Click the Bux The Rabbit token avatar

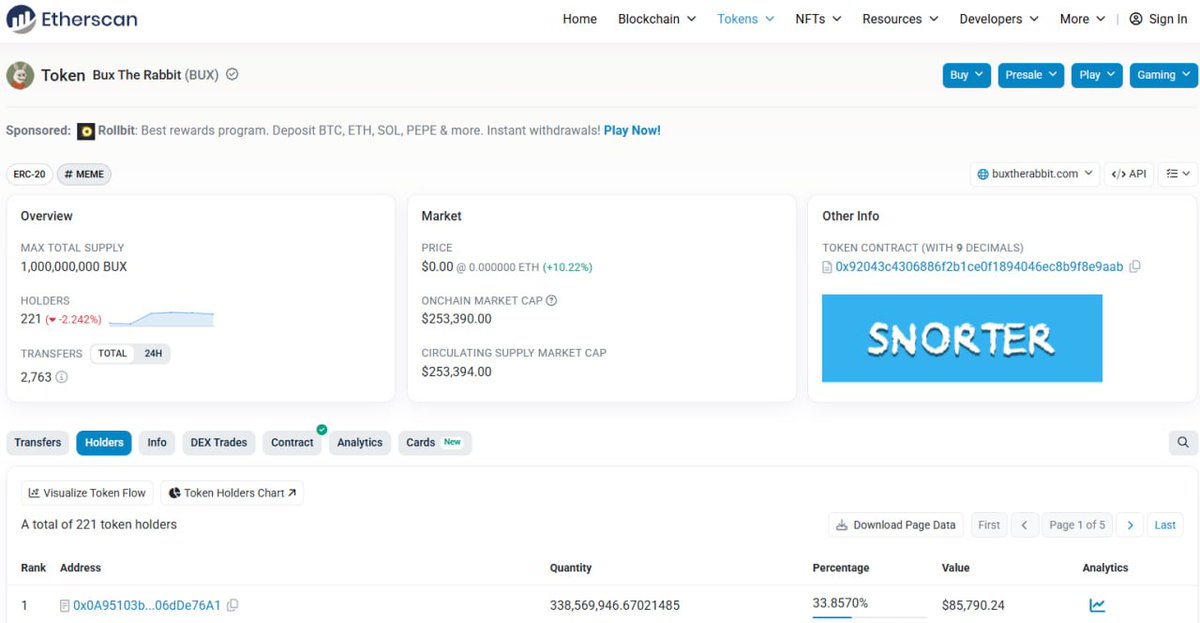pyautogui.click(x=20, y=75)
